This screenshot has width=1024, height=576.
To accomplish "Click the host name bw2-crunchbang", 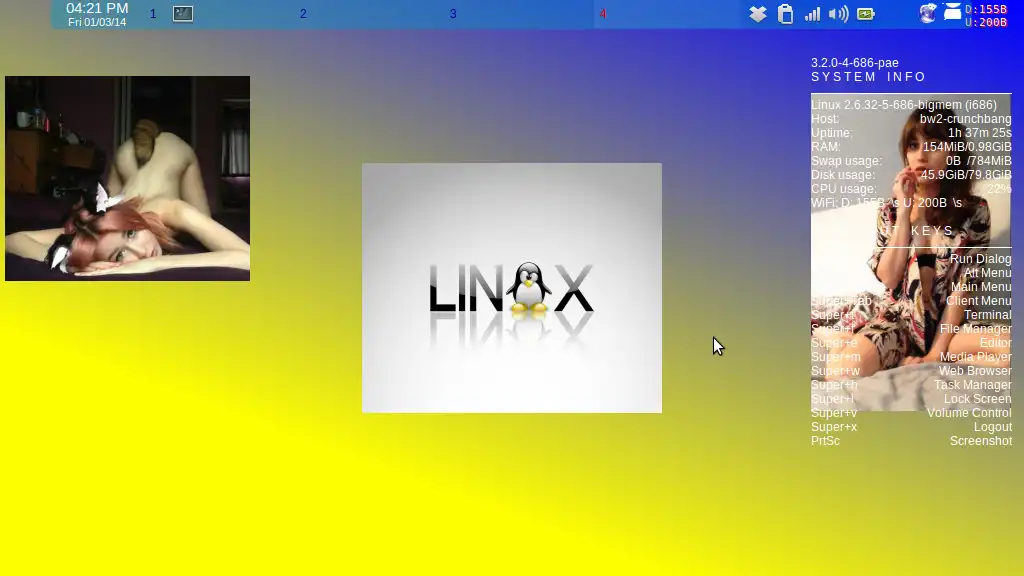I will pyautogui.click(x=965, y=119).
